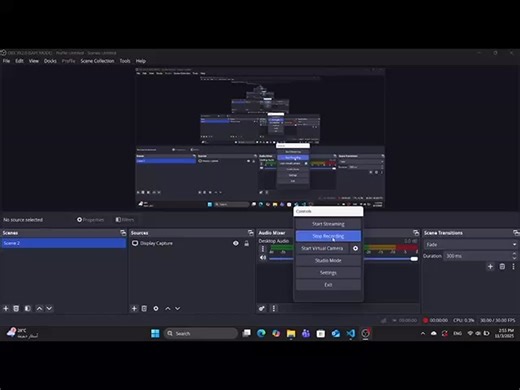Add a transition with the Scene Transitions plus icon
The width and height of the screenshot is (520, 390).
[490, 266]
